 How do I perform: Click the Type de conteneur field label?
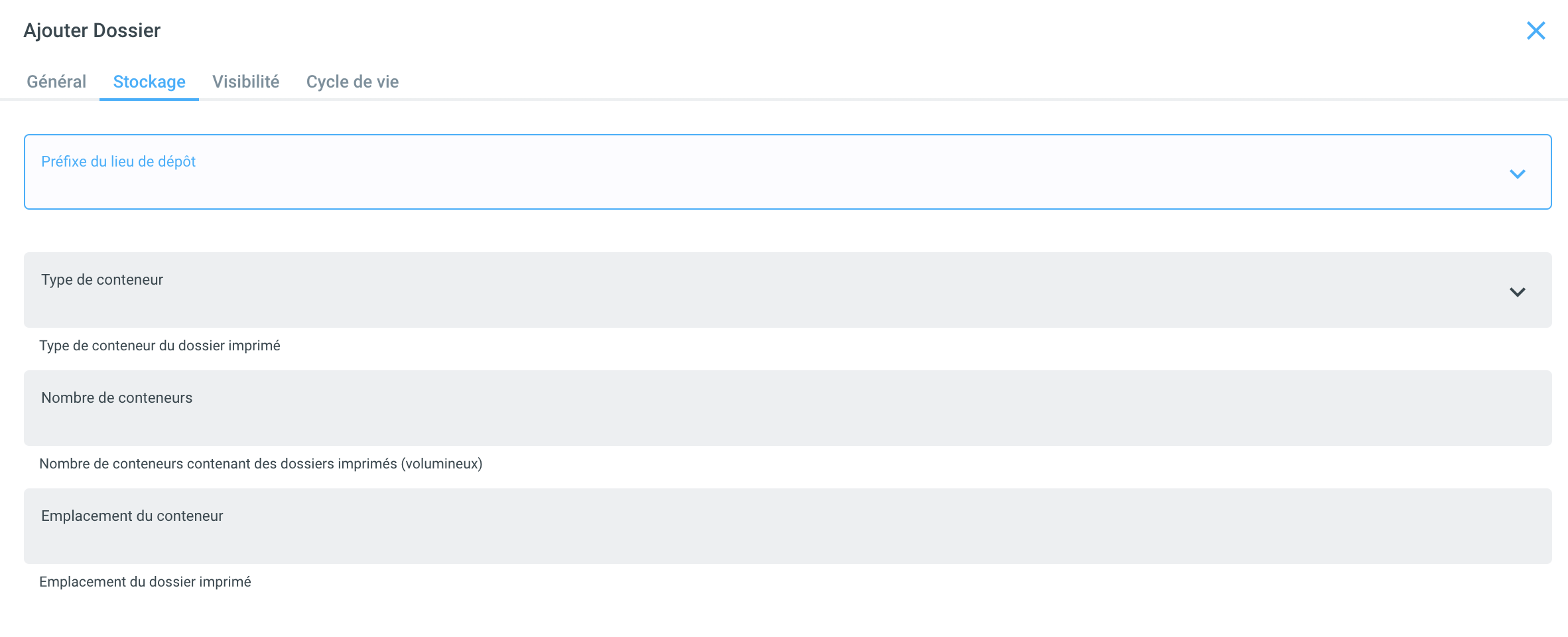[102, 280]
